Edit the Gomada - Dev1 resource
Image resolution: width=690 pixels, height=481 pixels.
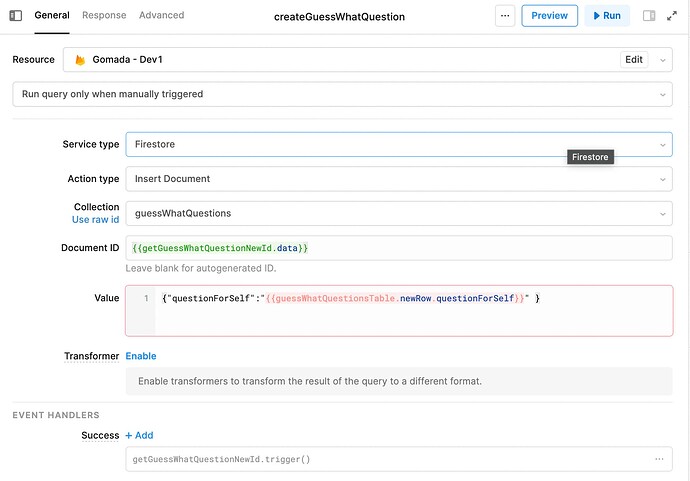pyautogui.click(x=634, y=59)
